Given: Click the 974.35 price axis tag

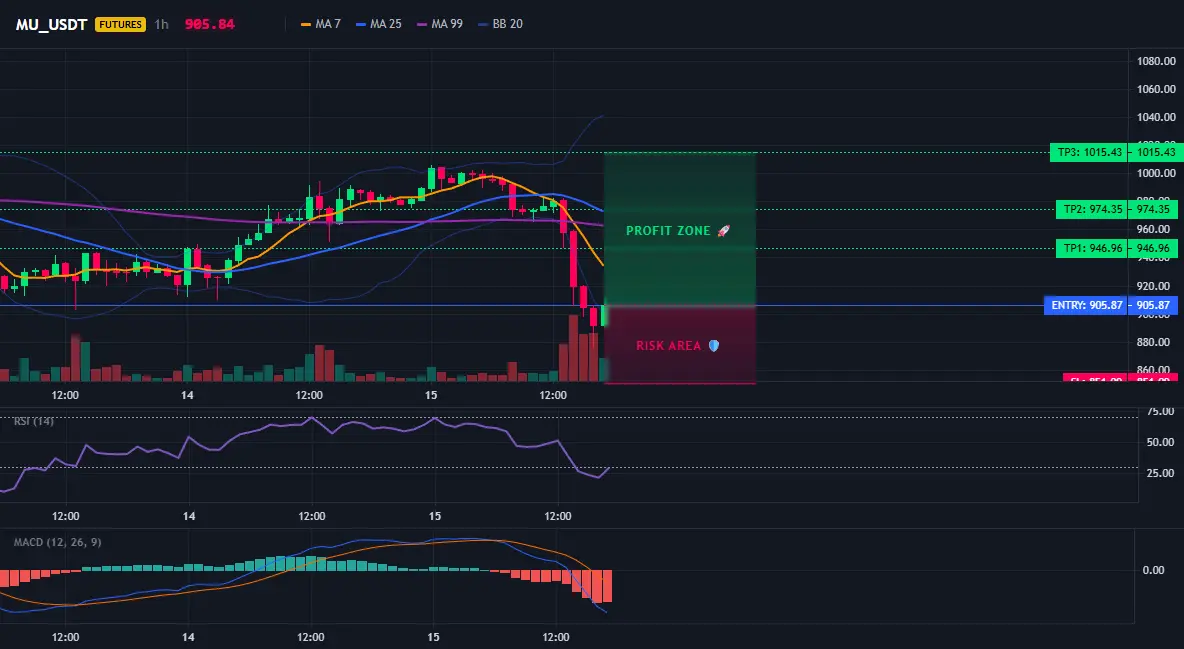Looking at the screenshot, I should [1153, 209].
